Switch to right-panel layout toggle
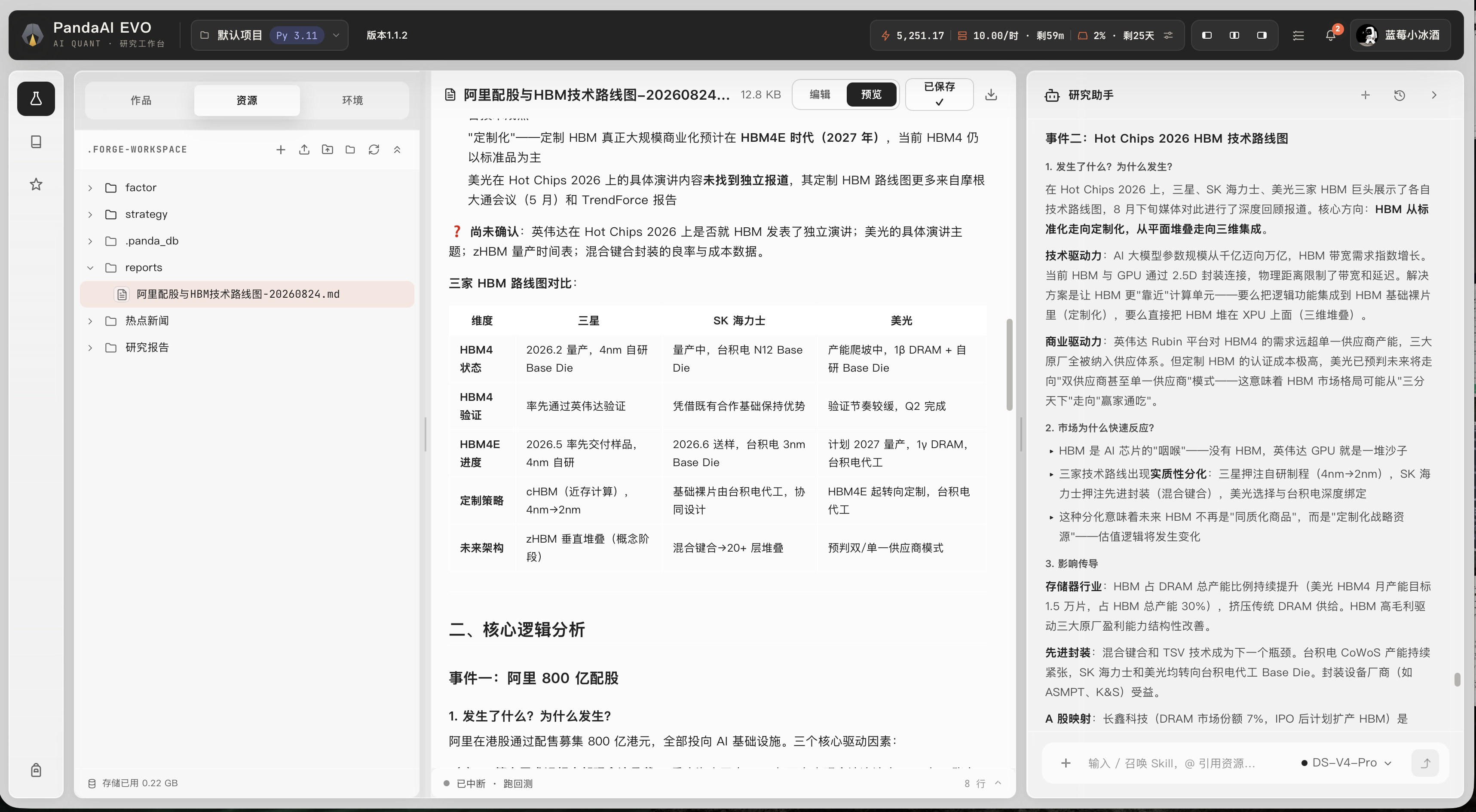 pos(1262,35)
